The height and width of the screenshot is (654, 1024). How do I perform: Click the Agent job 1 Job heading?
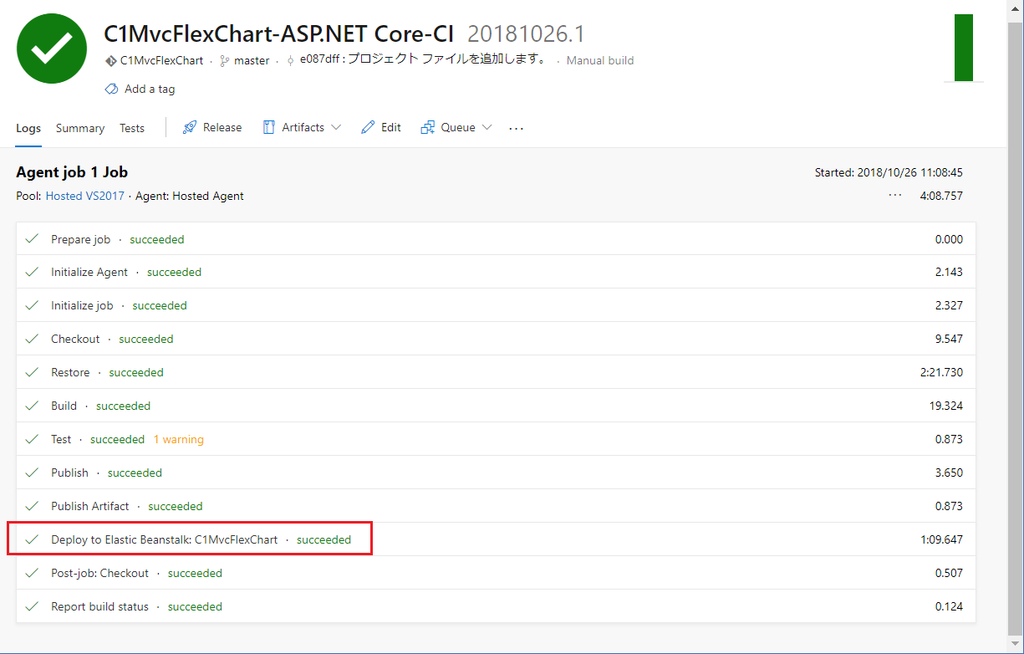tap(72, 172)
